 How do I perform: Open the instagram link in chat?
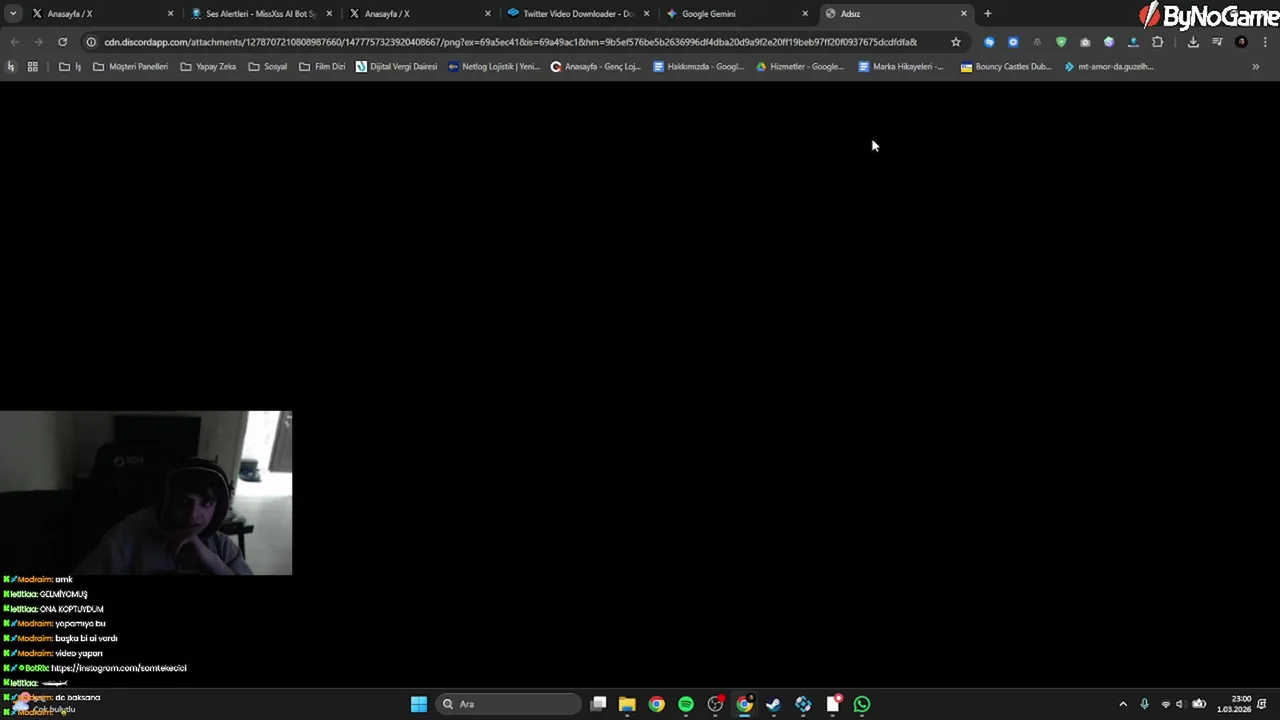coord(118,668)
